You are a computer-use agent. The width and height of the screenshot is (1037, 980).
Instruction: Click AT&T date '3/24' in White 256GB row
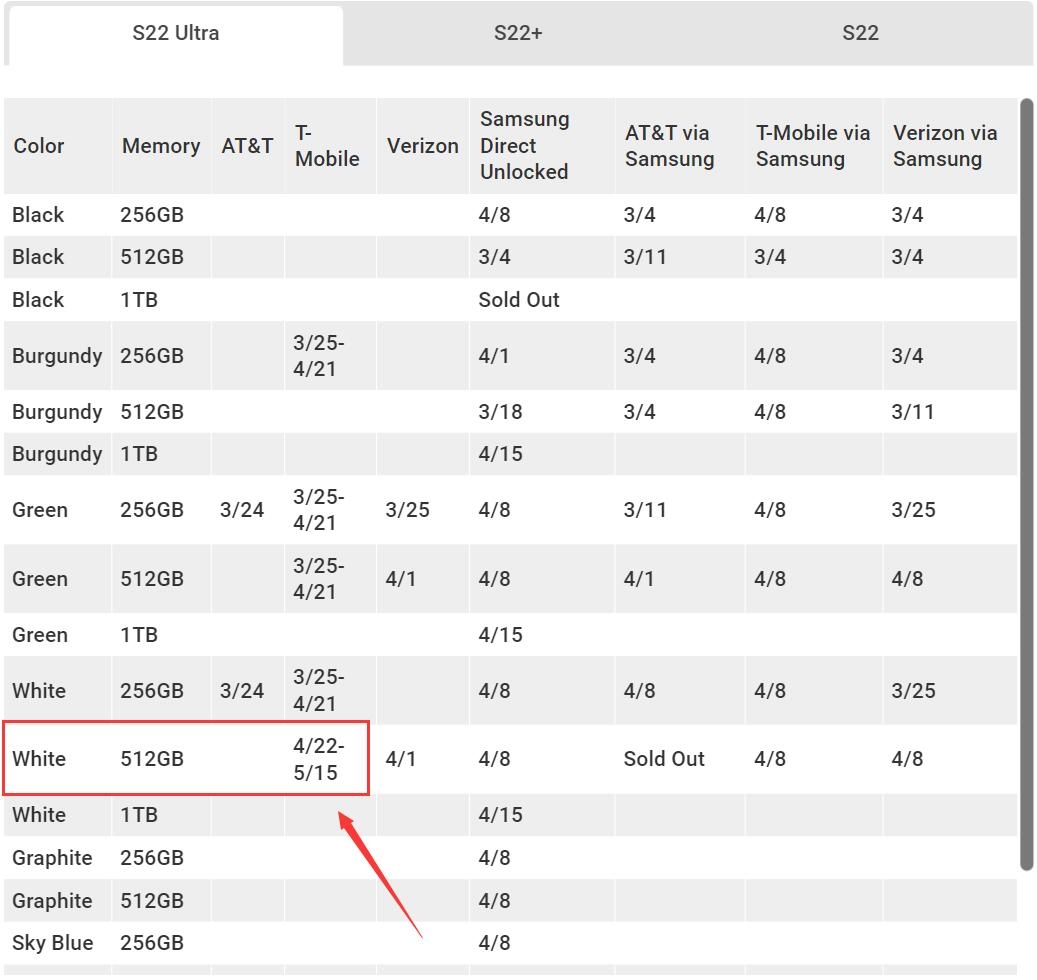coord(242,690)
